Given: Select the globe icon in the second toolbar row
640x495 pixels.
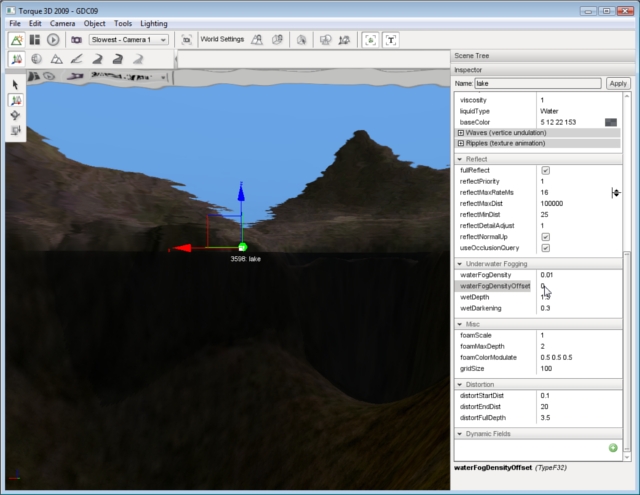Looking at the screenshot, I should click(x=36, y=60).
